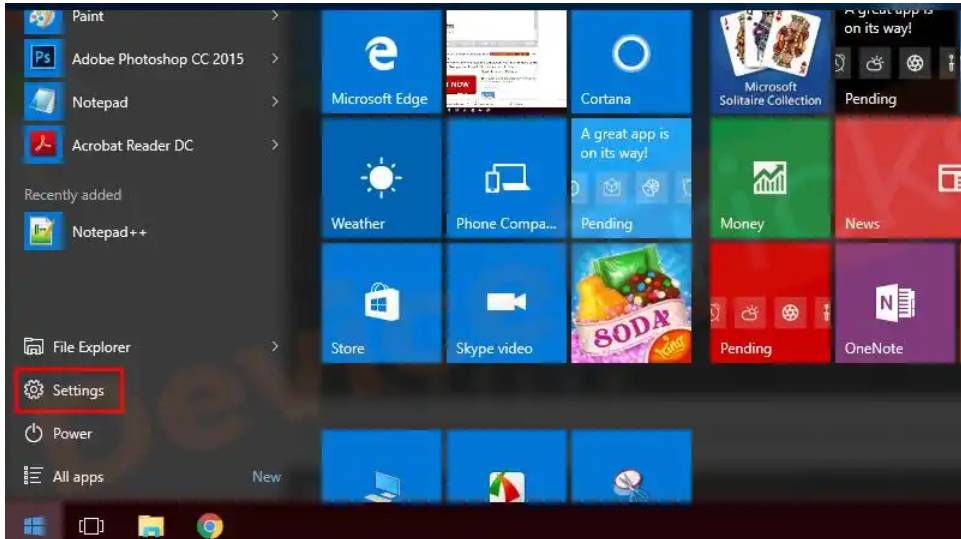Expand Paint jump list arrow

275,16
